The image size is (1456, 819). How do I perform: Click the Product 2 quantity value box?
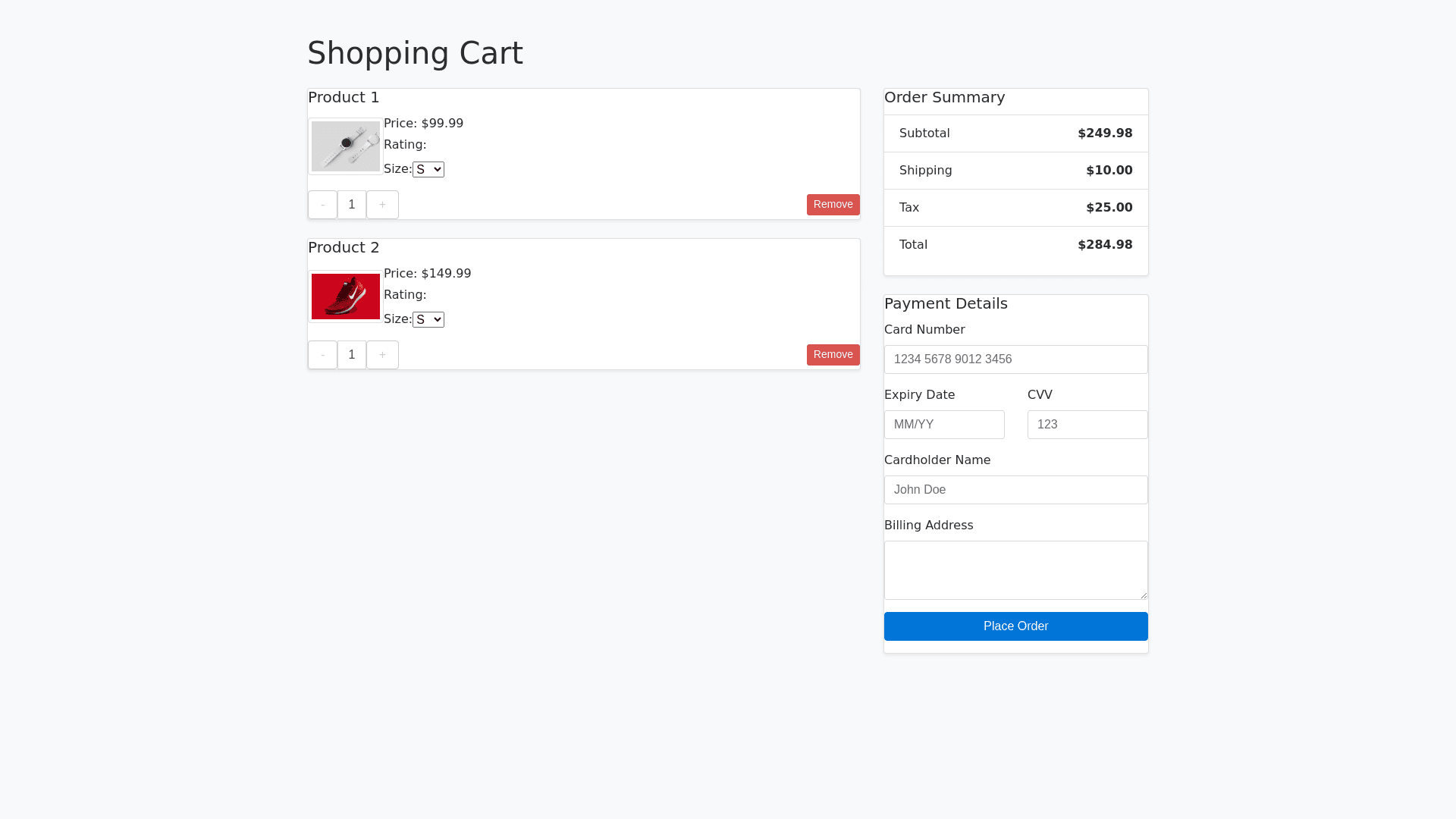pyautogui.click(x=352, y=355)
